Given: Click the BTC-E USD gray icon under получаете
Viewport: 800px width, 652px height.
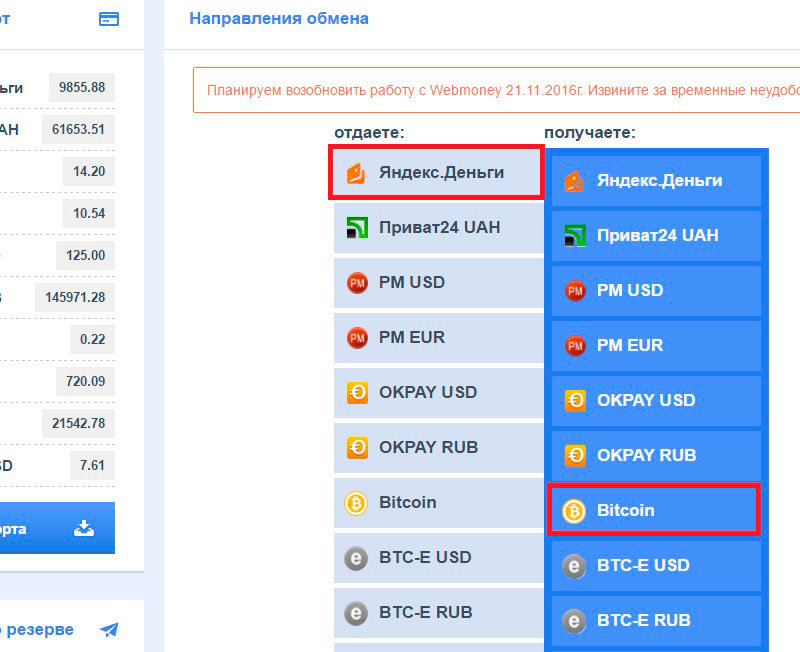Looking at the screenshot, I should 574,566.
